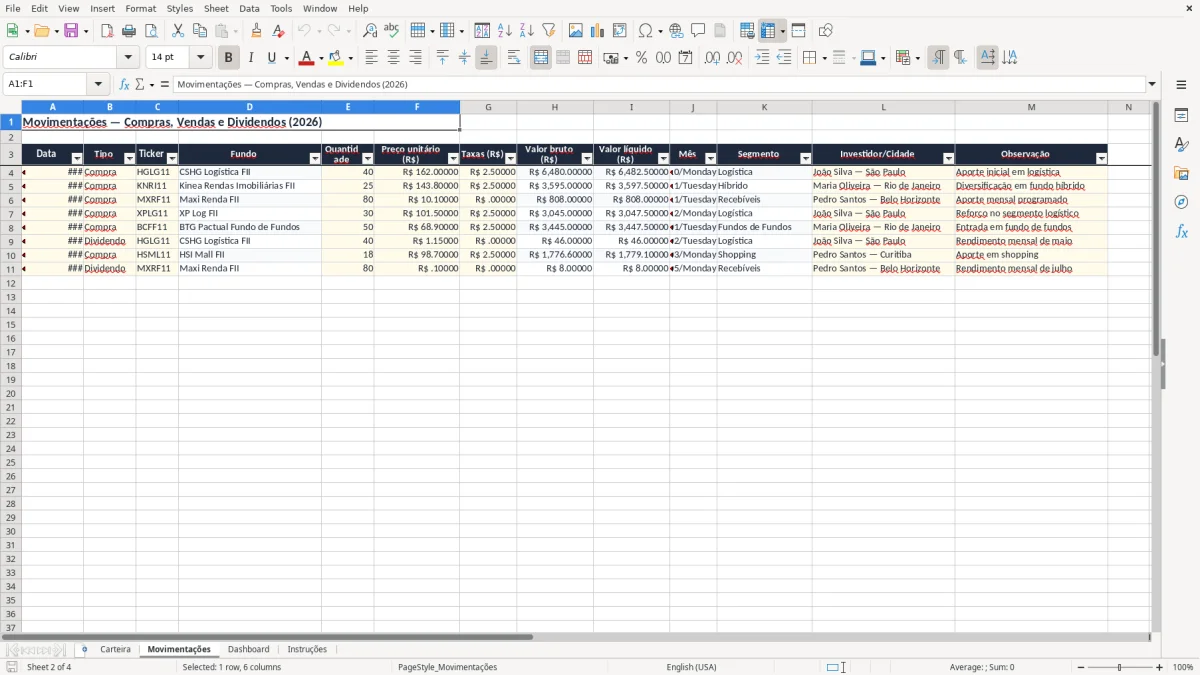
Task: Increase indent of cell
Action: click(x=762, y=58)
